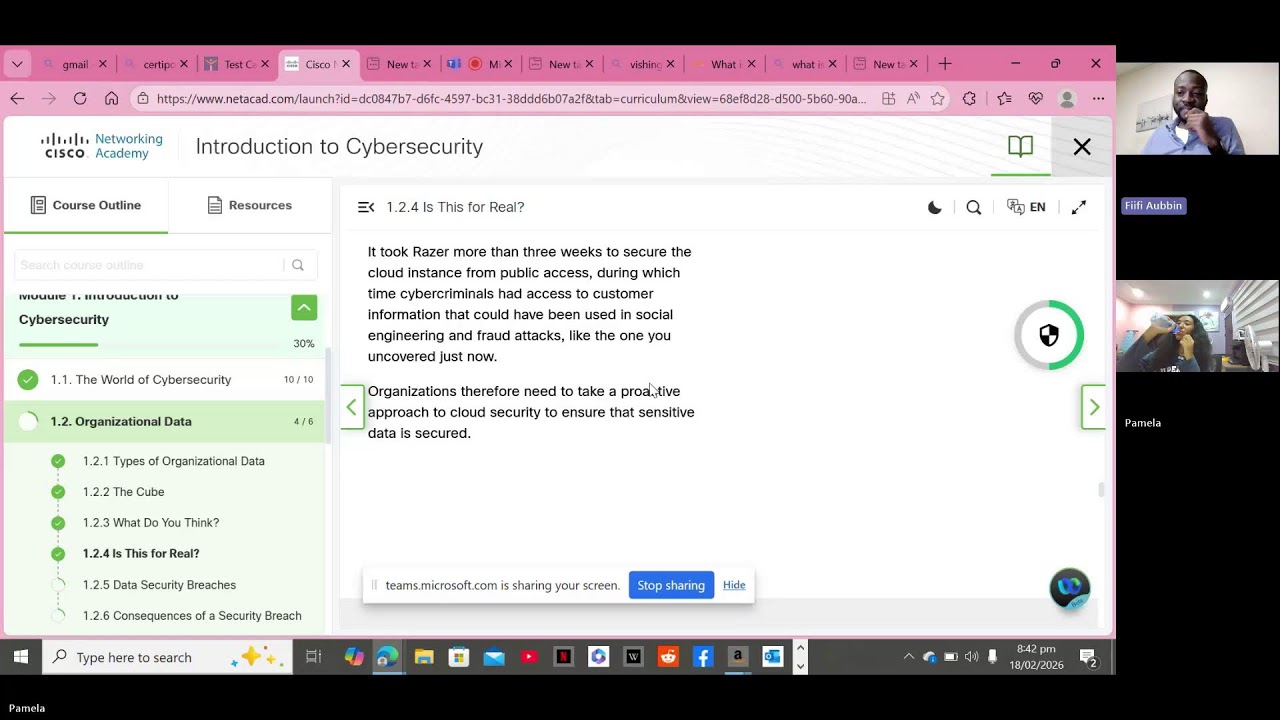Screen dimensions: 1280x720
Task: Open the EN language selector
Action: coord(1026,207)
